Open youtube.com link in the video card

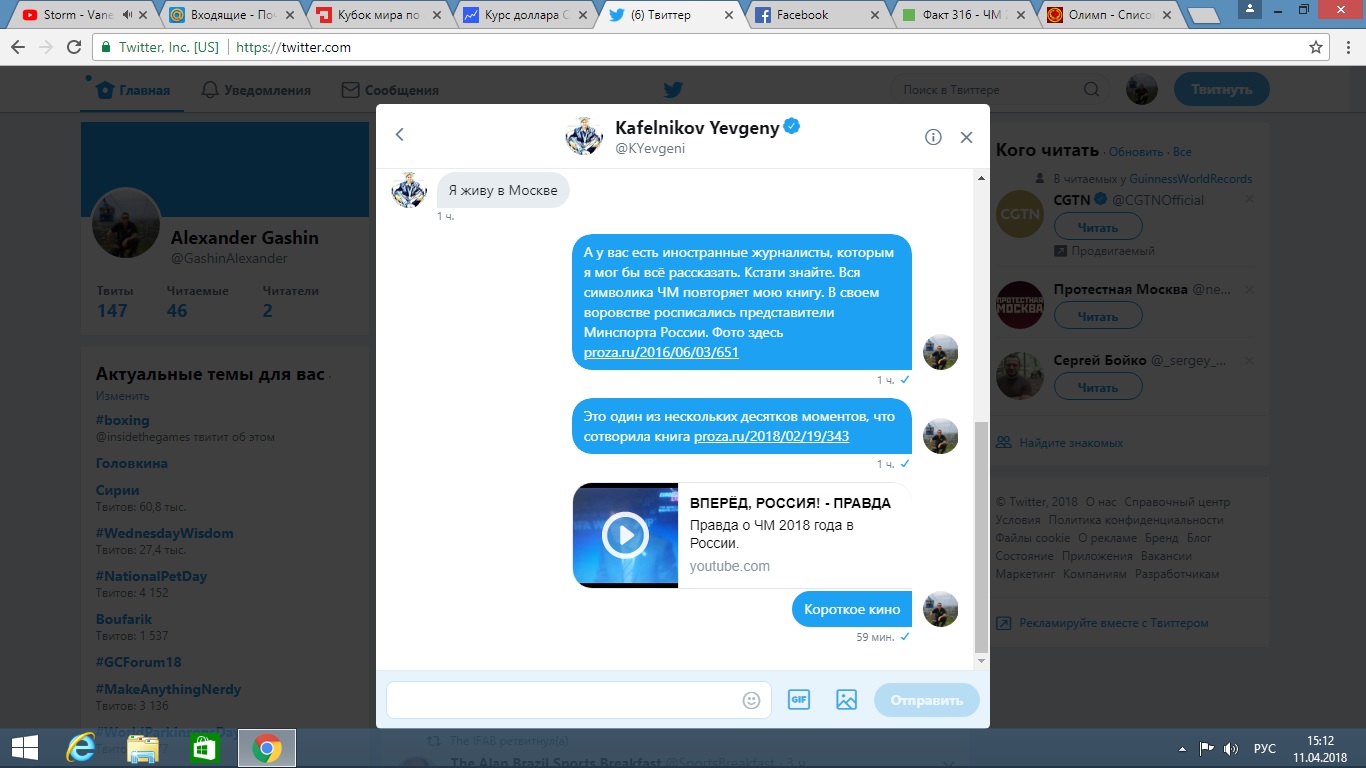pyautogui.click(x=730, y=566)
